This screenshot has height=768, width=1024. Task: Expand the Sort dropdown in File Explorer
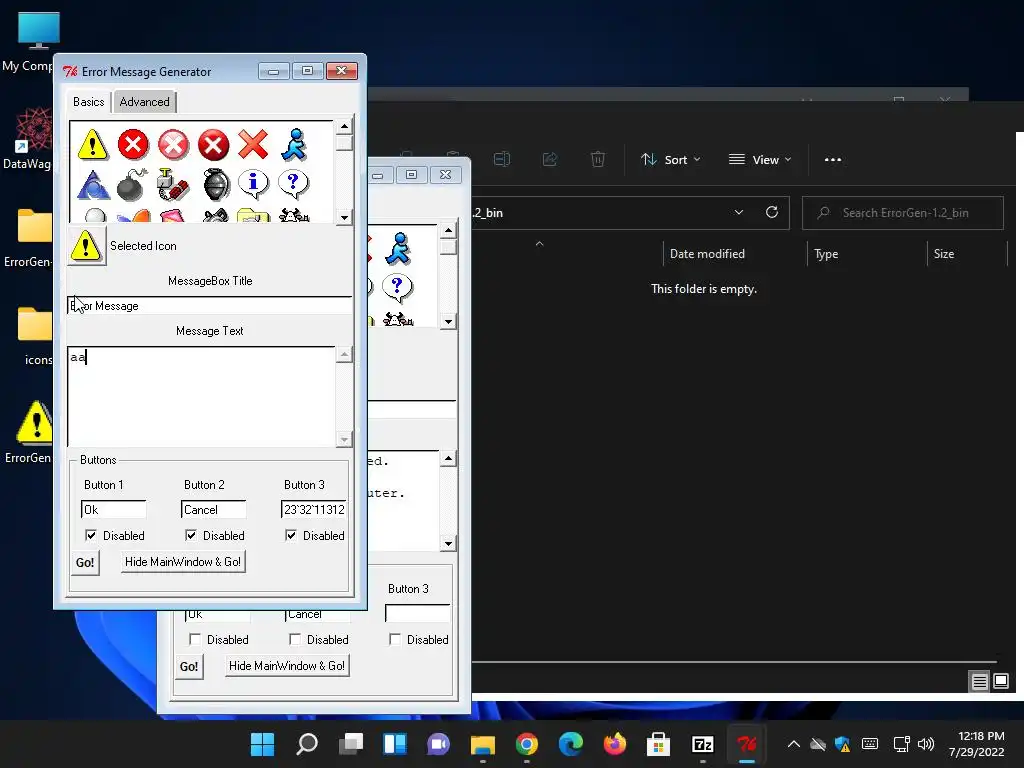coord(671,159)
